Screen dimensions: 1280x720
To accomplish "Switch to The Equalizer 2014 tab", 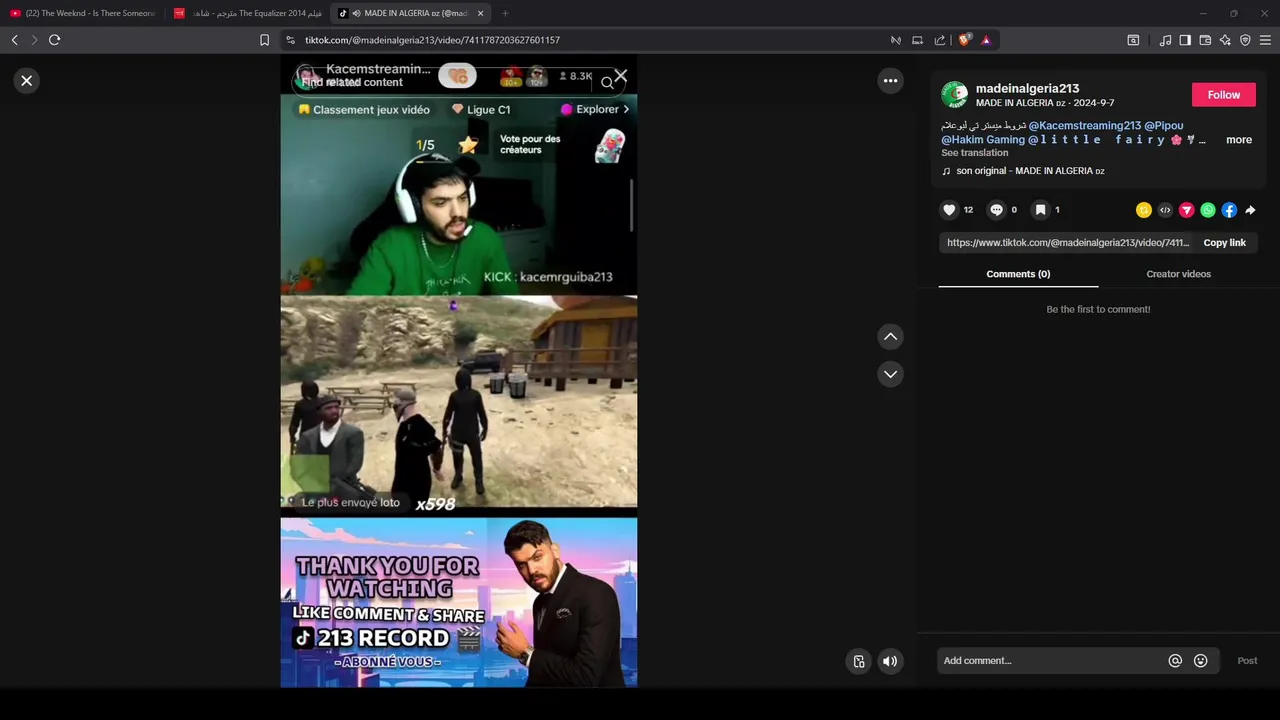I will [248, 13].
